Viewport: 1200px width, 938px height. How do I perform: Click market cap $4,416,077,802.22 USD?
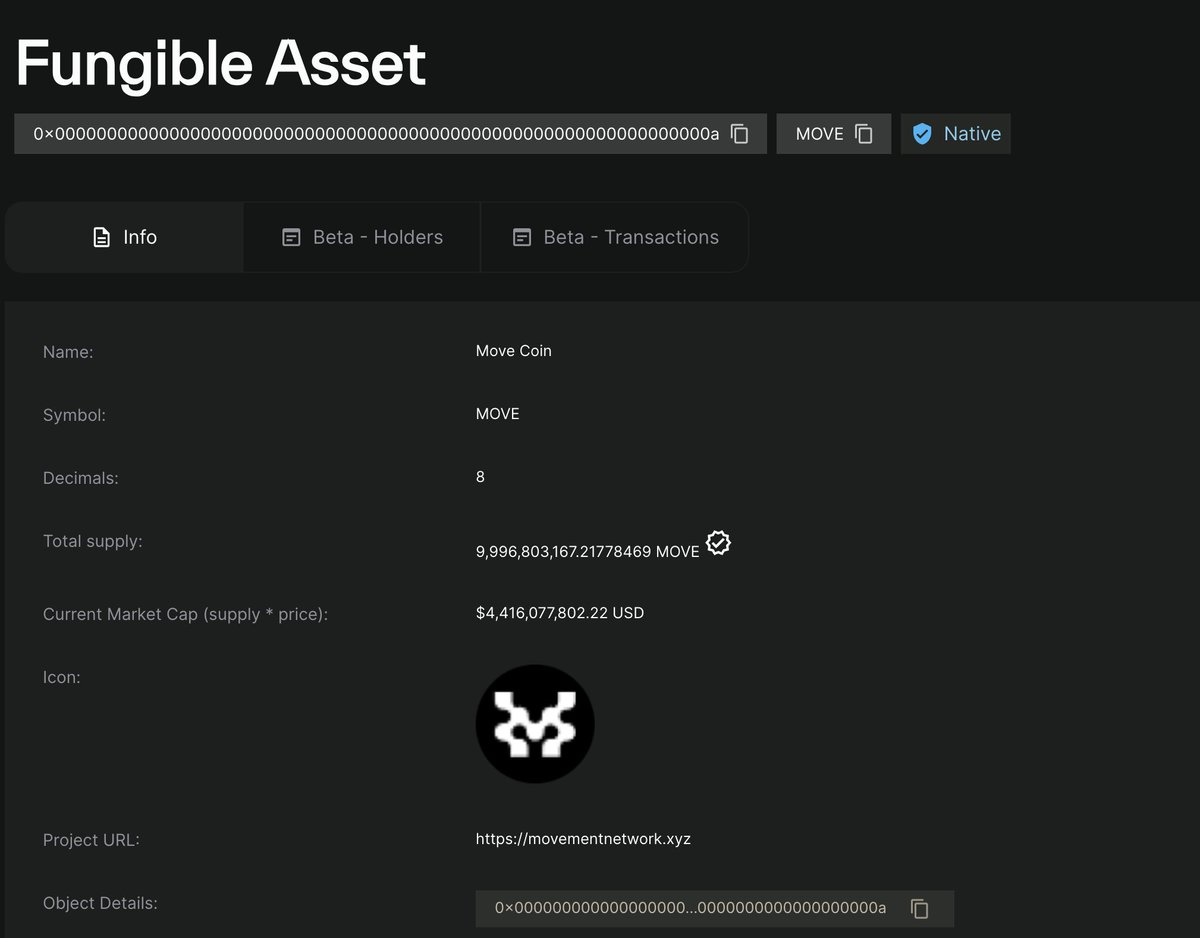[x=560, y=613]
